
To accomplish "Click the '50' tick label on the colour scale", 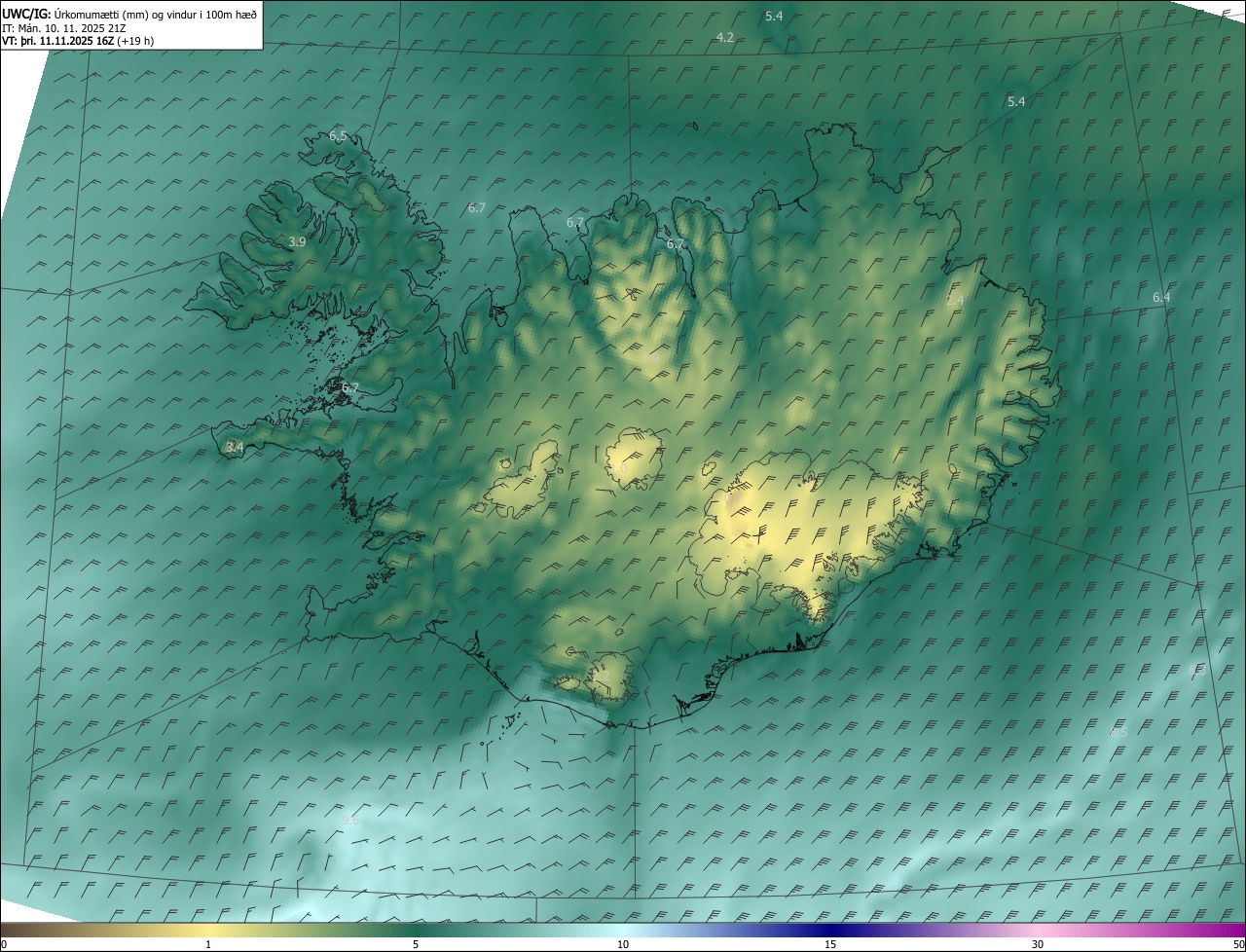I will coord(1238,944).
